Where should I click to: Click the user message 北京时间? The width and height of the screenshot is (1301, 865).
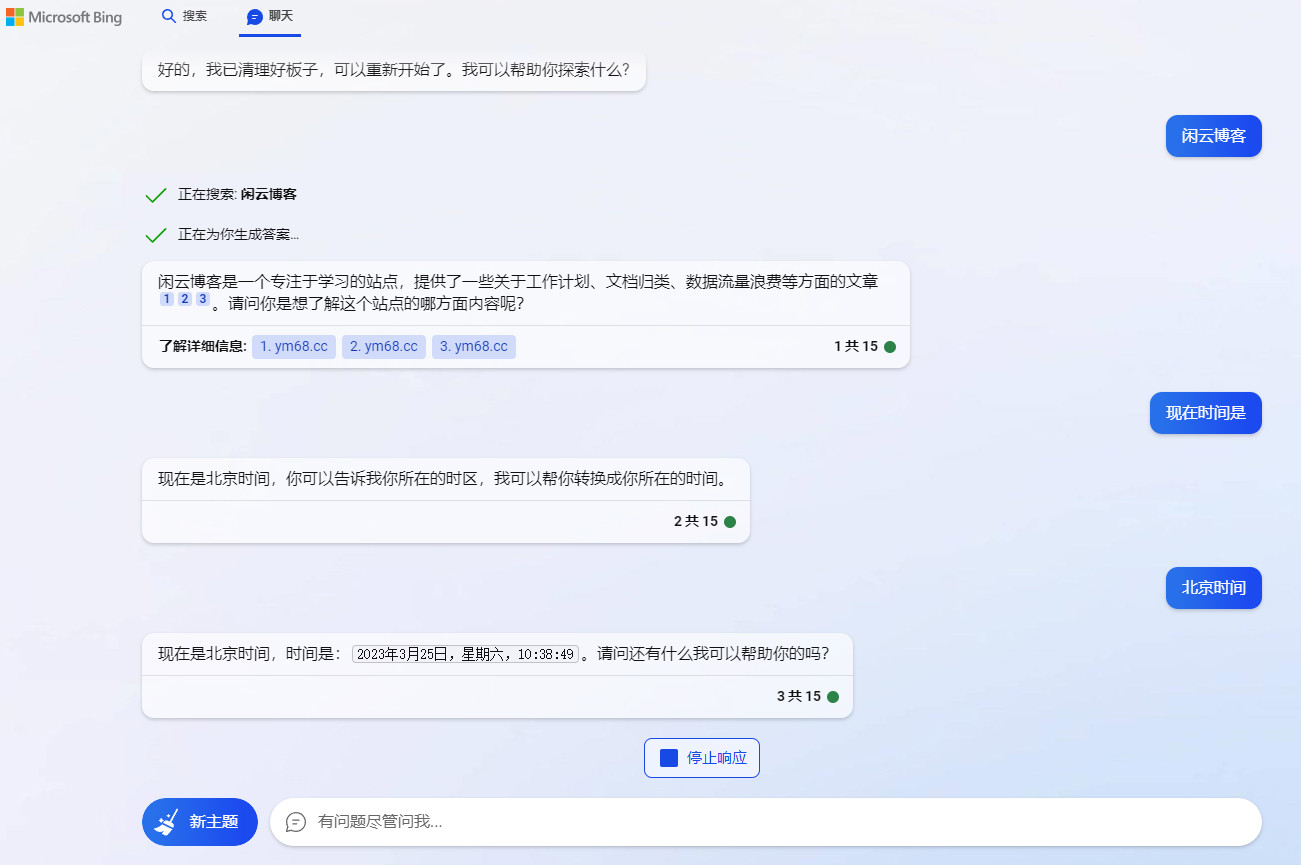pos(1214,588)
